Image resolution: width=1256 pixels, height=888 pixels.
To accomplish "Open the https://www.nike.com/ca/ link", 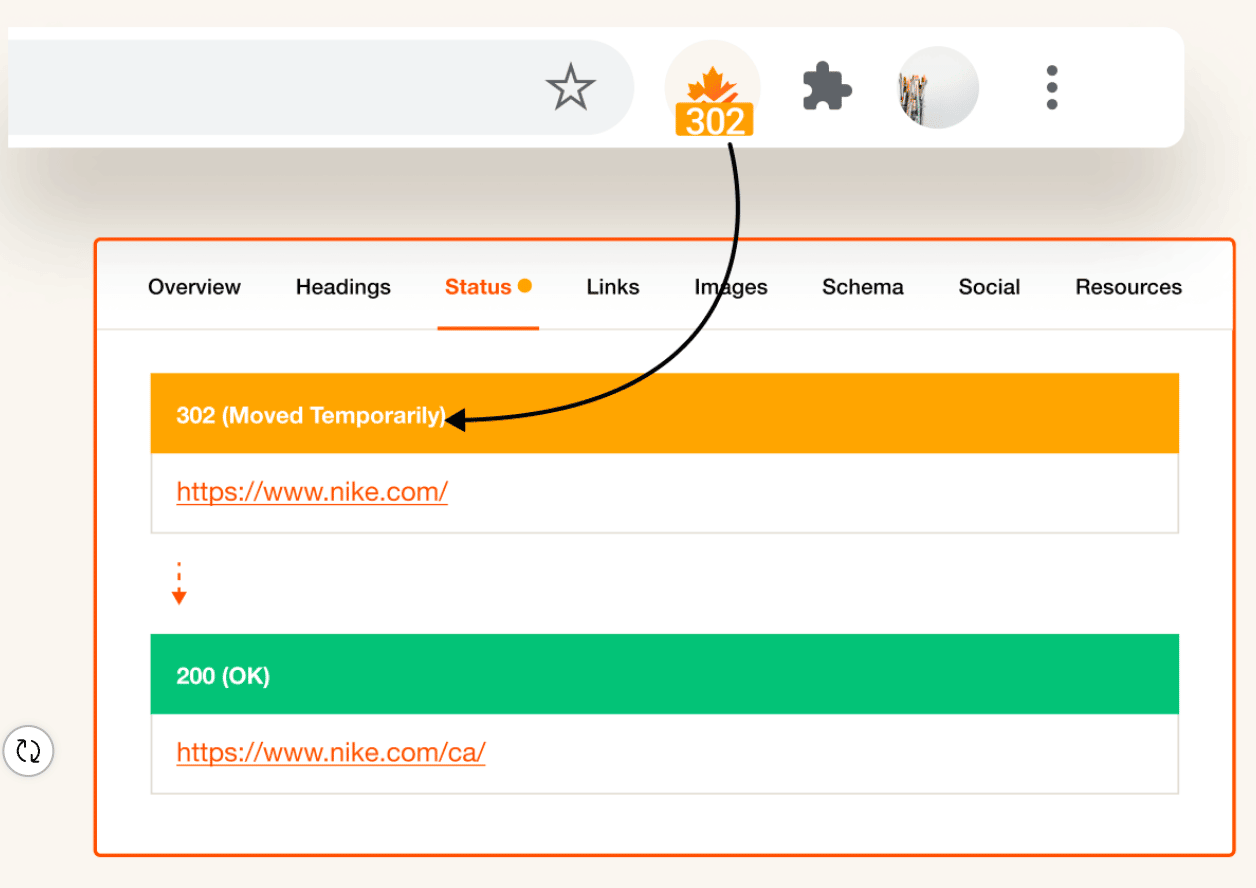I will (331, 752).
